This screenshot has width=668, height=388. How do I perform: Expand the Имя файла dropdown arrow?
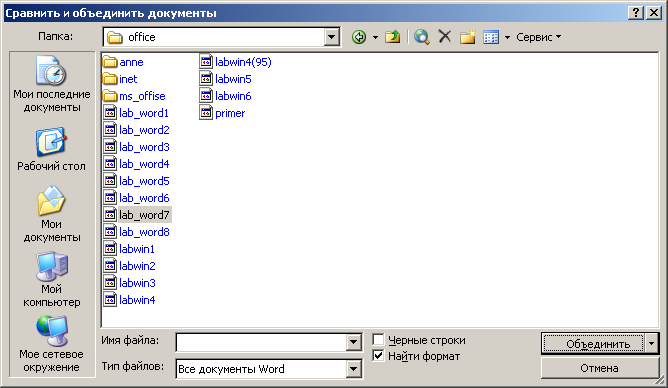[x=354, y=342]
